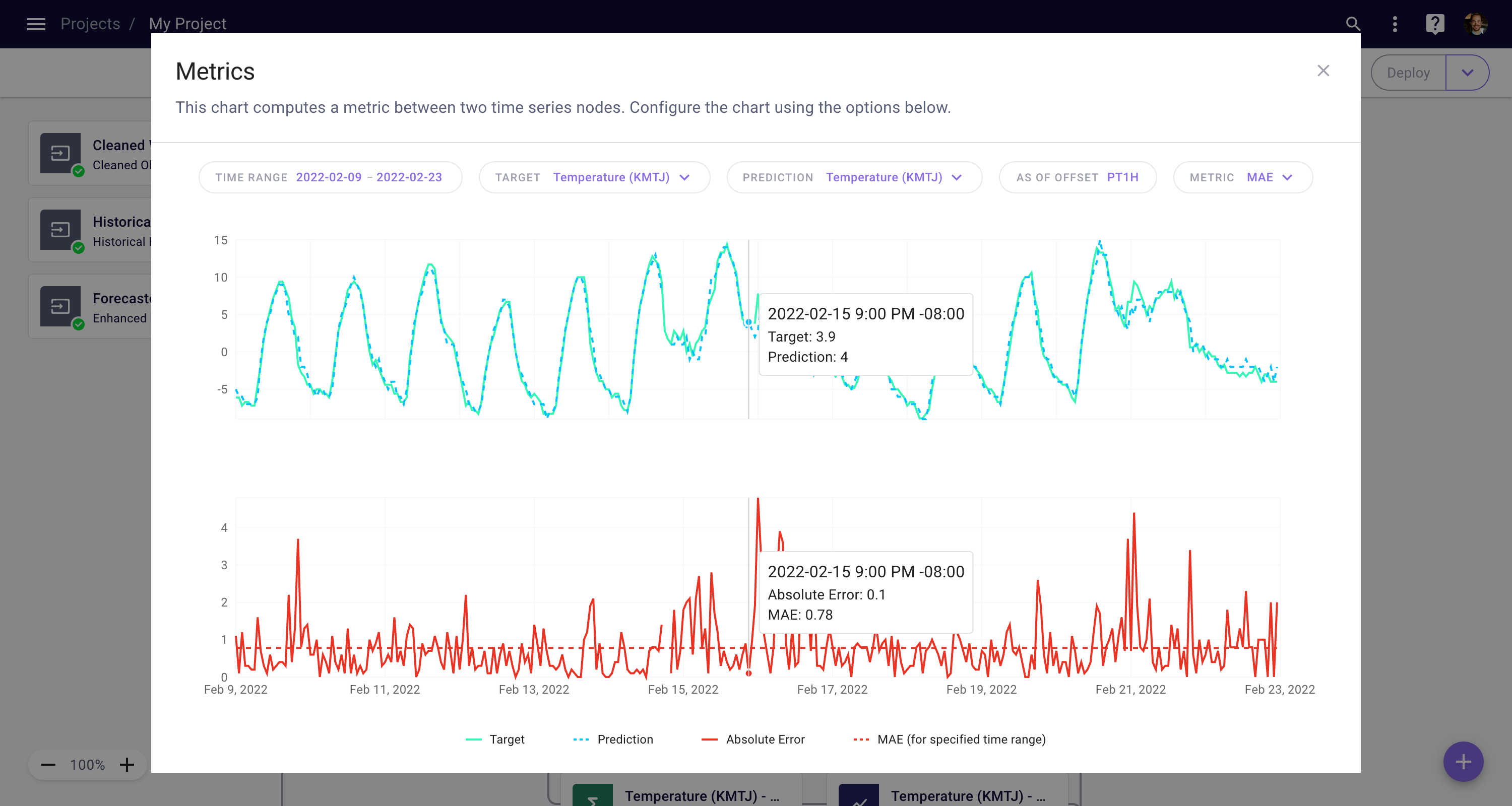Click the Metrics dialog title
Viewport: 1512px width, 806px height.
[215, 72]
